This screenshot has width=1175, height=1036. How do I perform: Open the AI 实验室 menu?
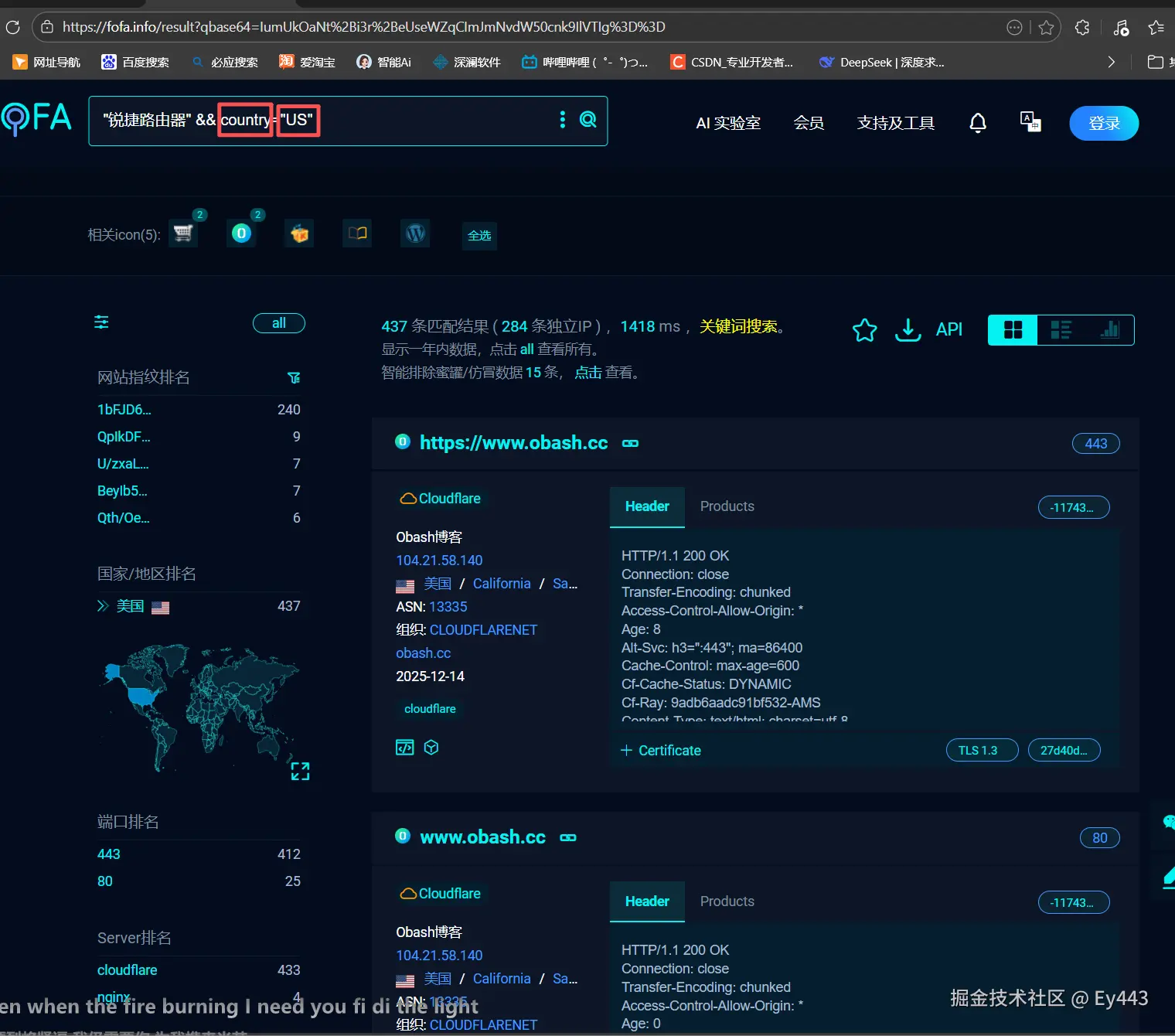728,123
